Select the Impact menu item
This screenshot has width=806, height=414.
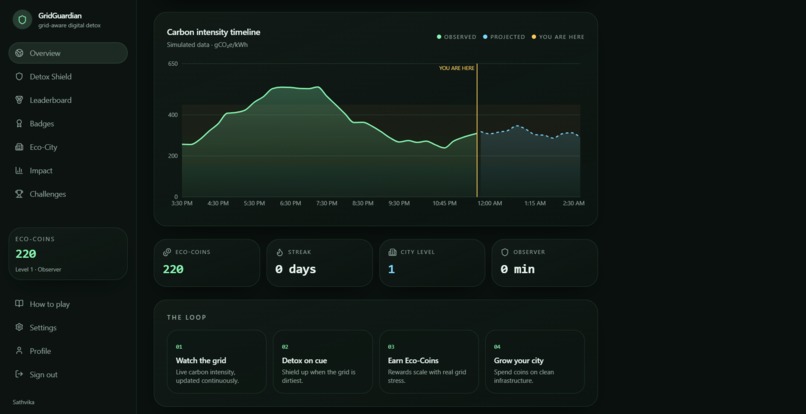(x=68, y=171)
